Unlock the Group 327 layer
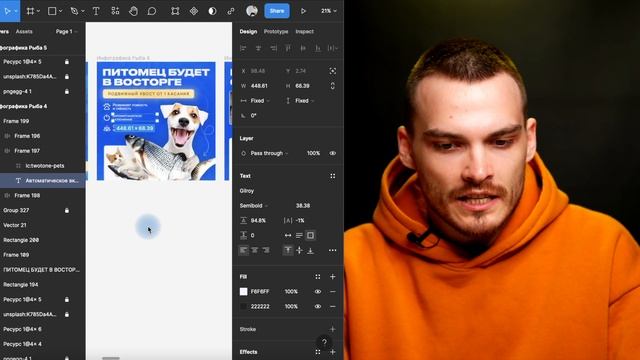The image size is (640, 360). click(67, 210)
